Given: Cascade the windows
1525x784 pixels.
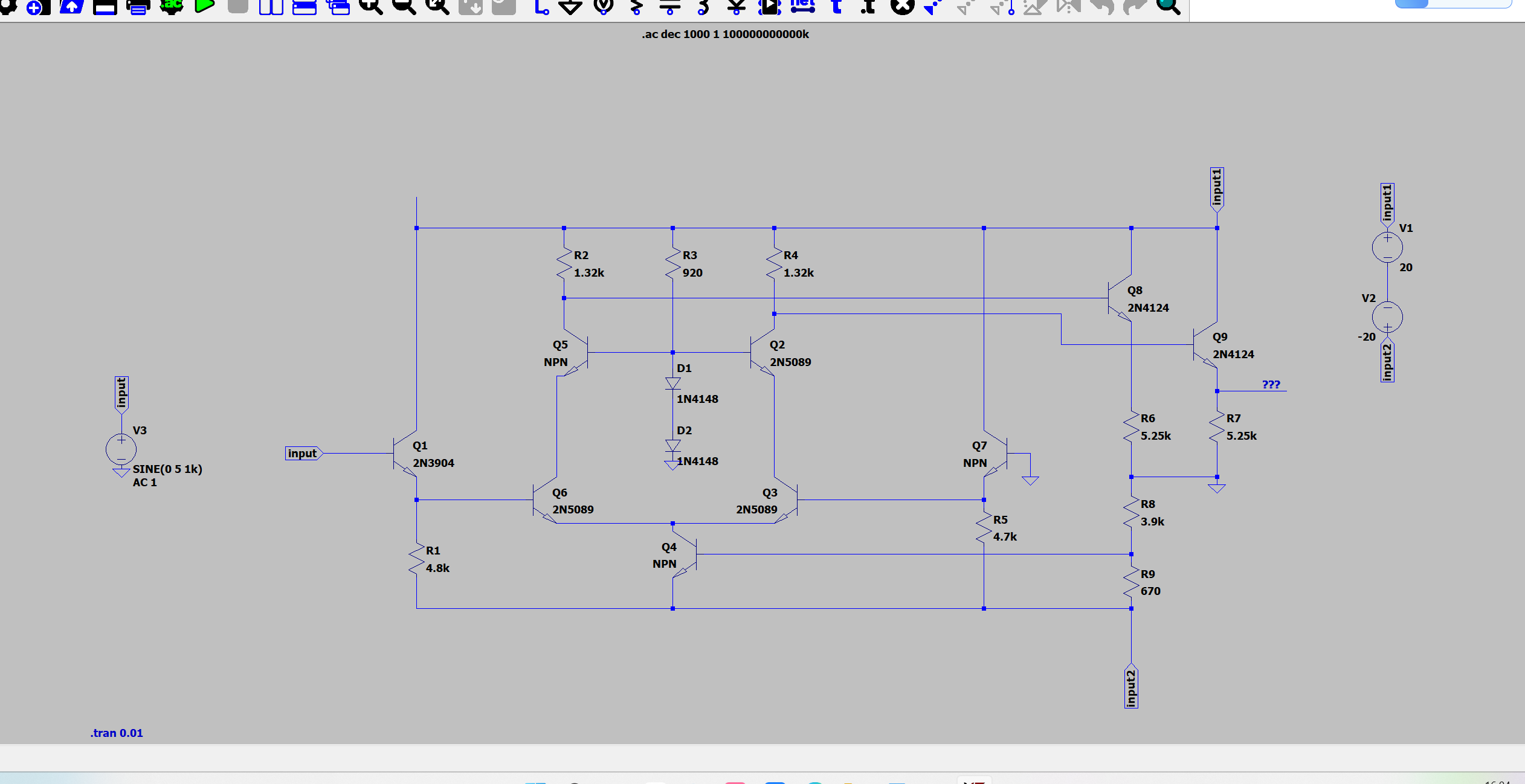Looking at the screenshot, I should pos(337,6).
